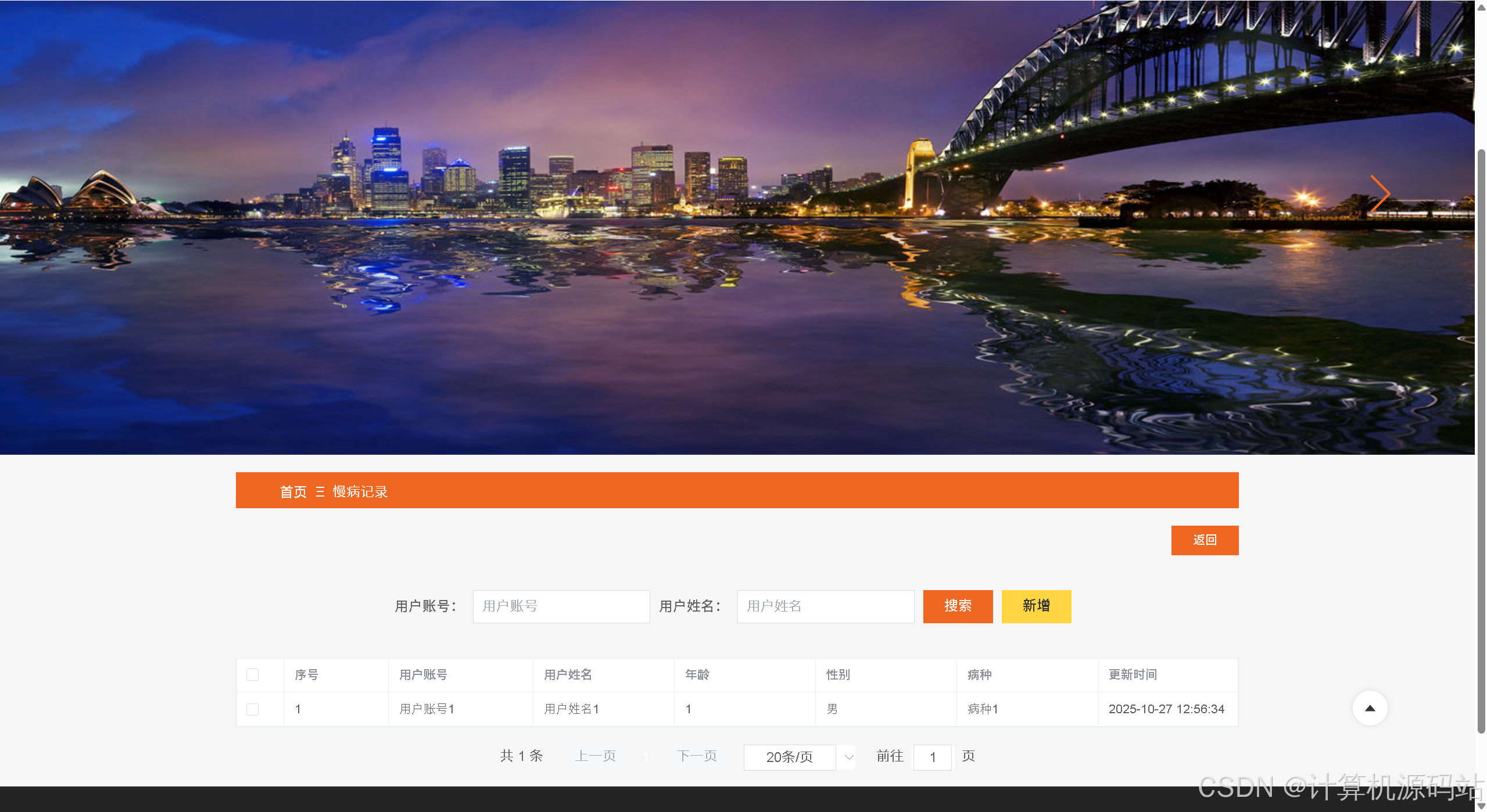Click the breadcrumb separator icon
1487x812 pixels.
(x=320, y=492)
